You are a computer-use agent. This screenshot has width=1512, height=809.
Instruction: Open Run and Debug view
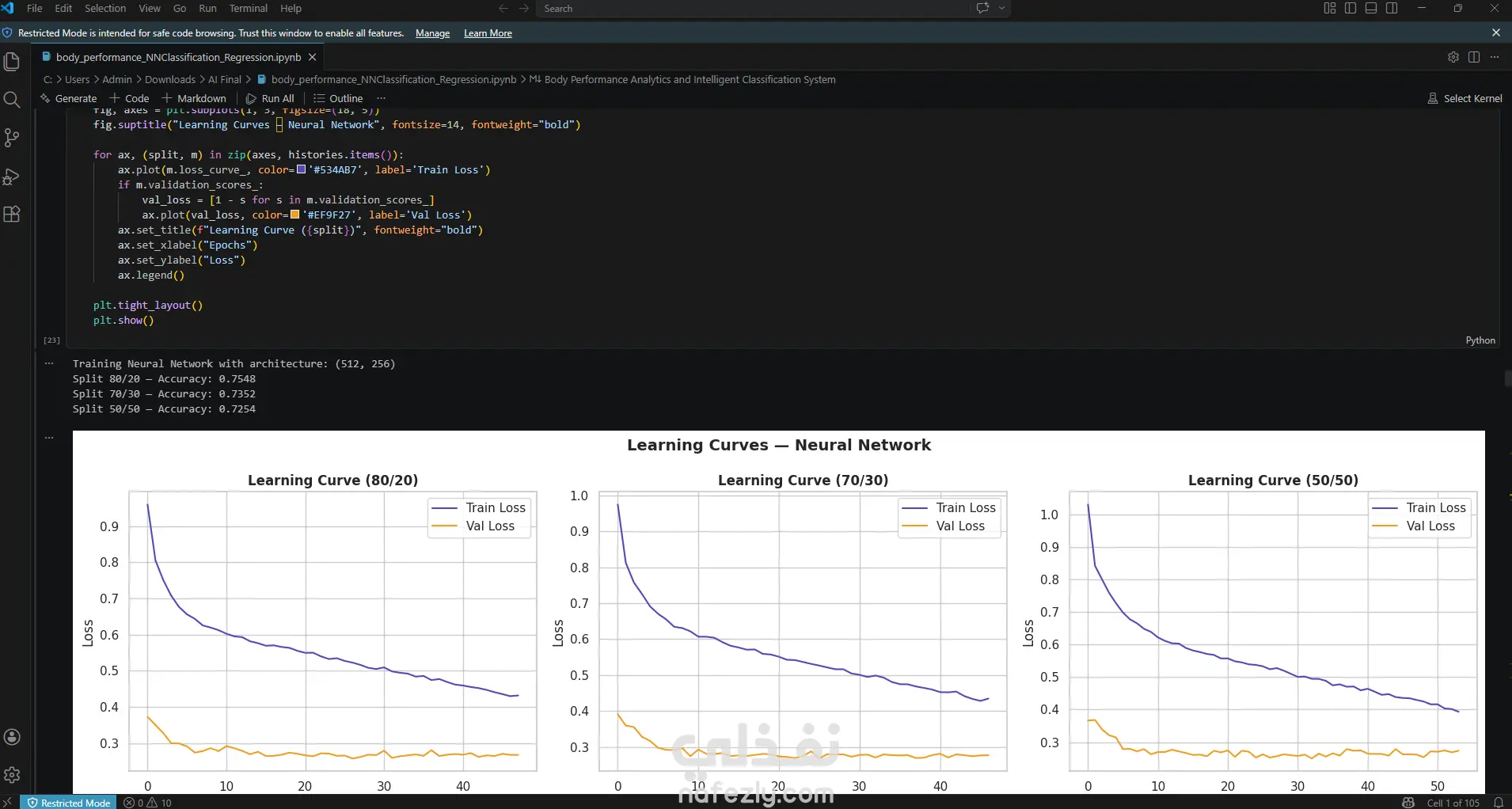[12, 177]
